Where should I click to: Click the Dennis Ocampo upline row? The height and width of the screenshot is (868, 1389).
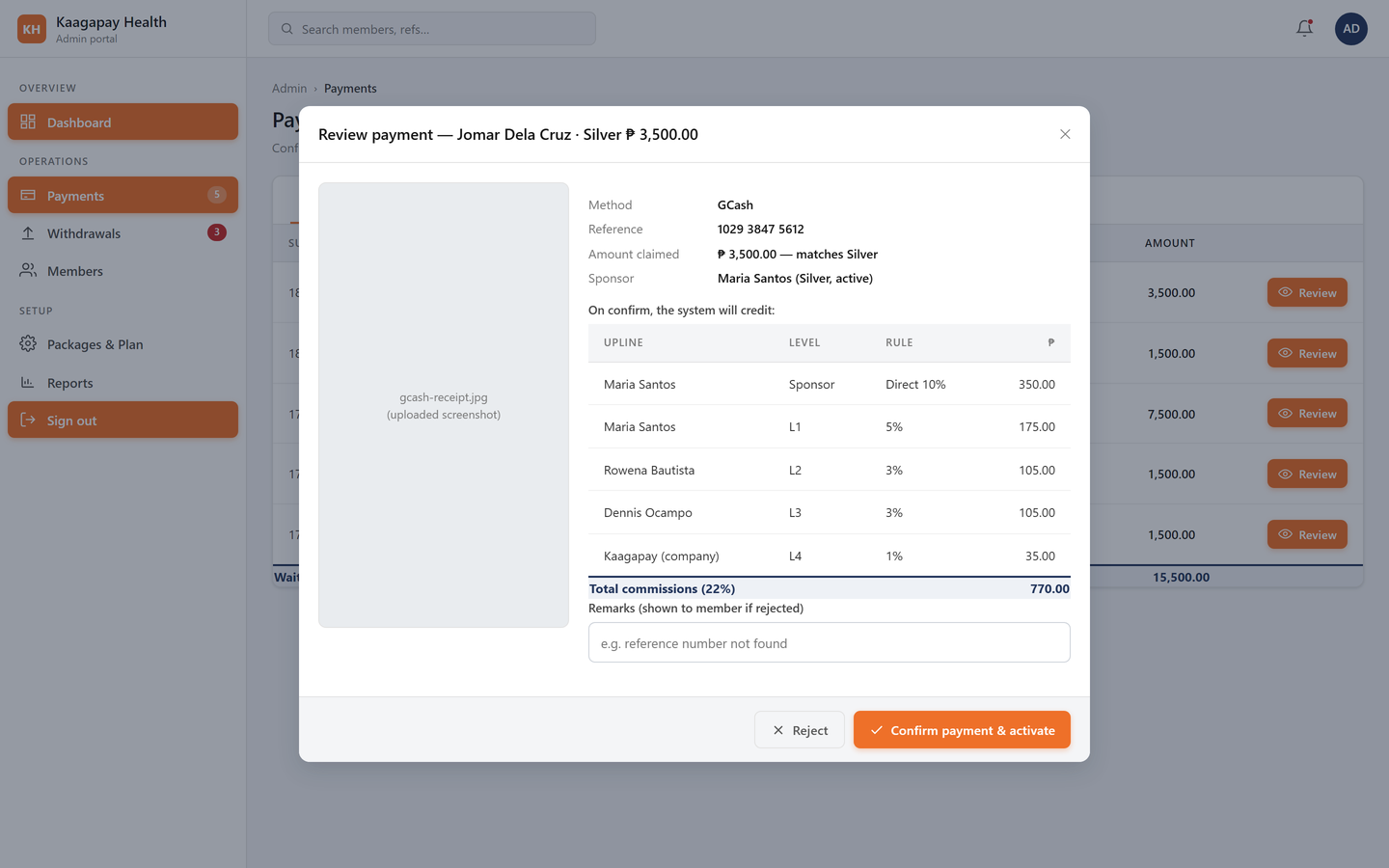pyautogui.click(x=830, y=512)
